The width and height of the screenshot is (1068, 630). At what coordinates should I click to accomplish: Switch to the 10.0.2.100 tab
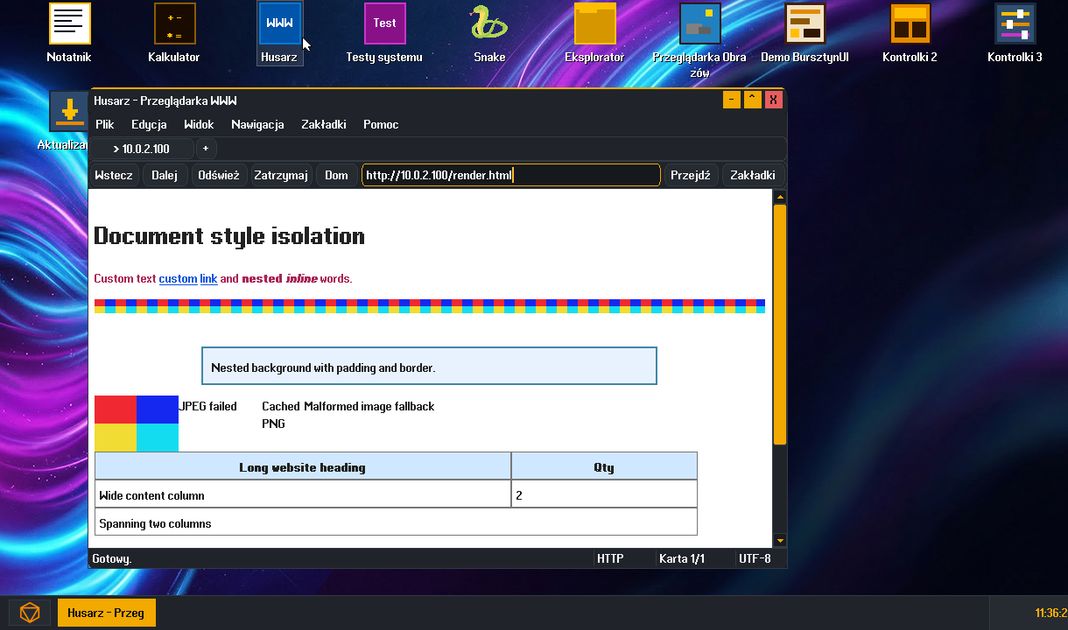click(x=142, y=148)
